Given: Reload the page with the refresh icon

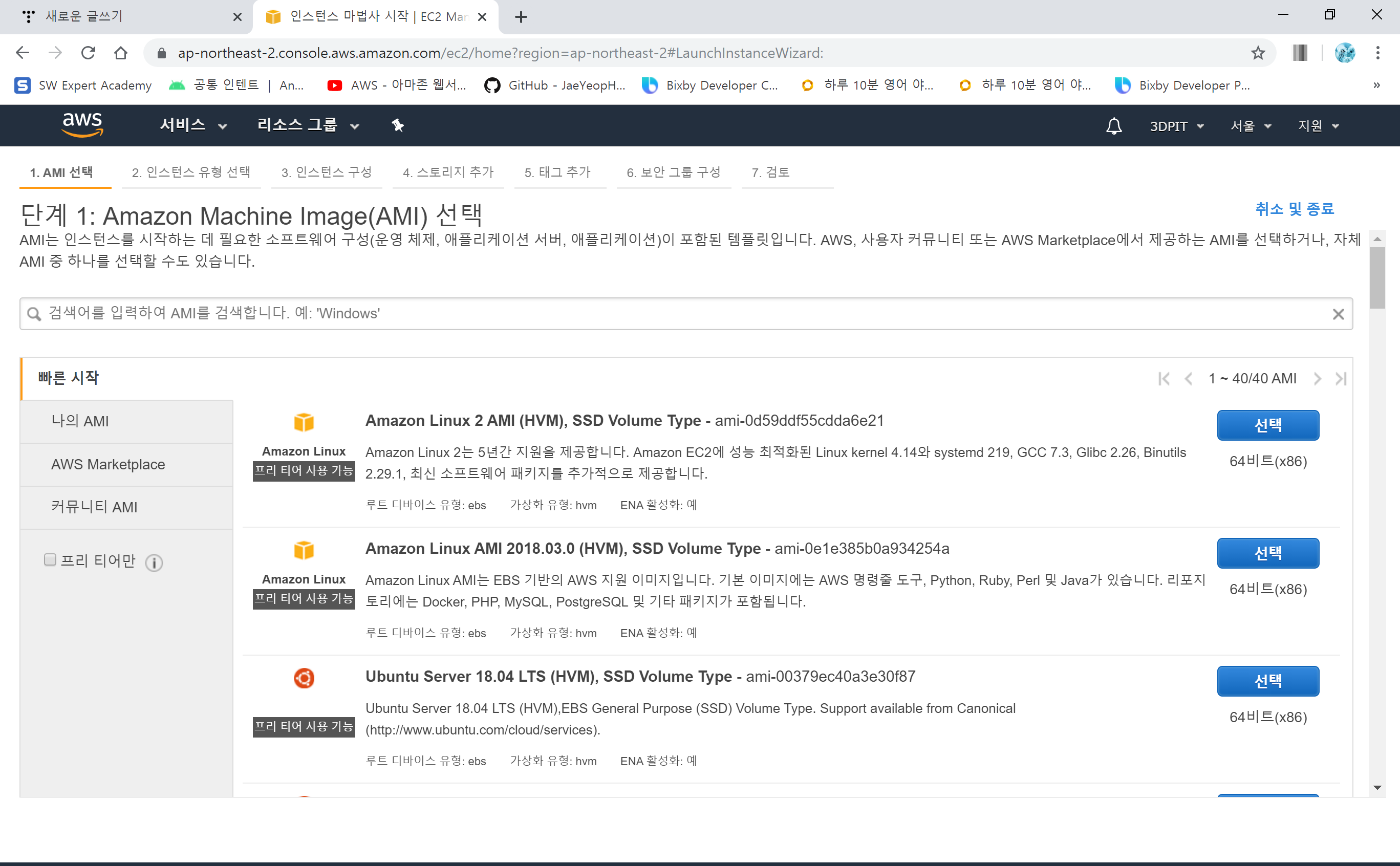Looking at the screenshot, I should click(x=88, y=53).
